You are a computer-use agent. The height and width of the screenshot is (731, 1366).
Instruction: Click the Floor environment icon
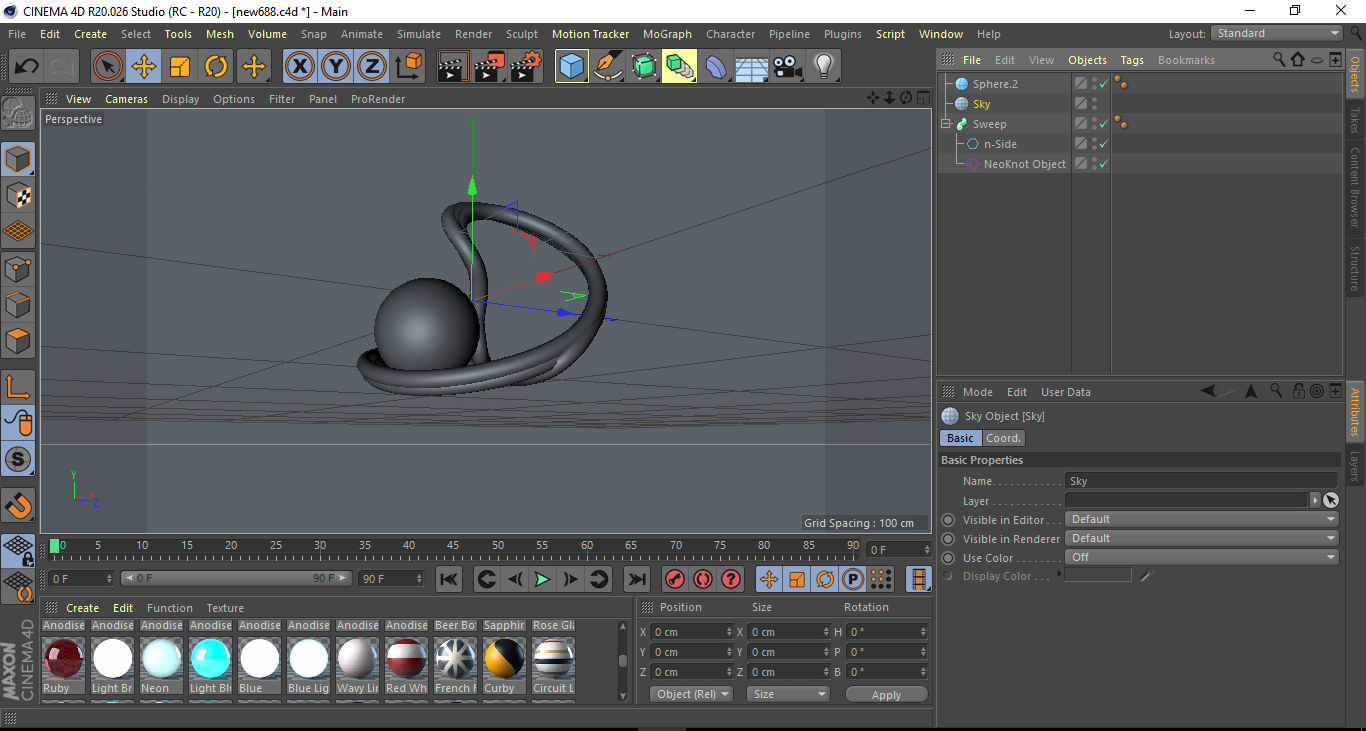tap(751, 67)
